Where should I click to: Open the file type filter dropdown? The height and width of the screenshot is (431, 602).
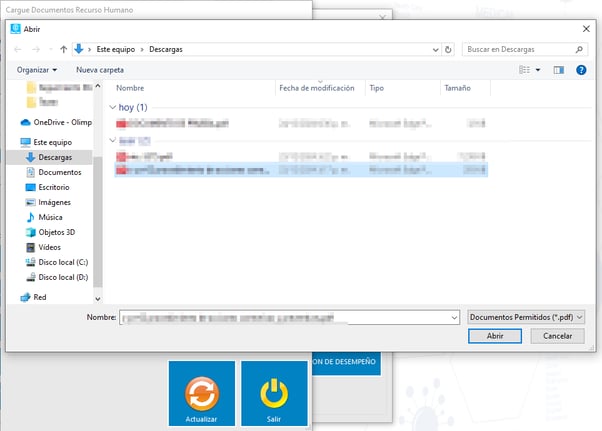pos(526,316)
